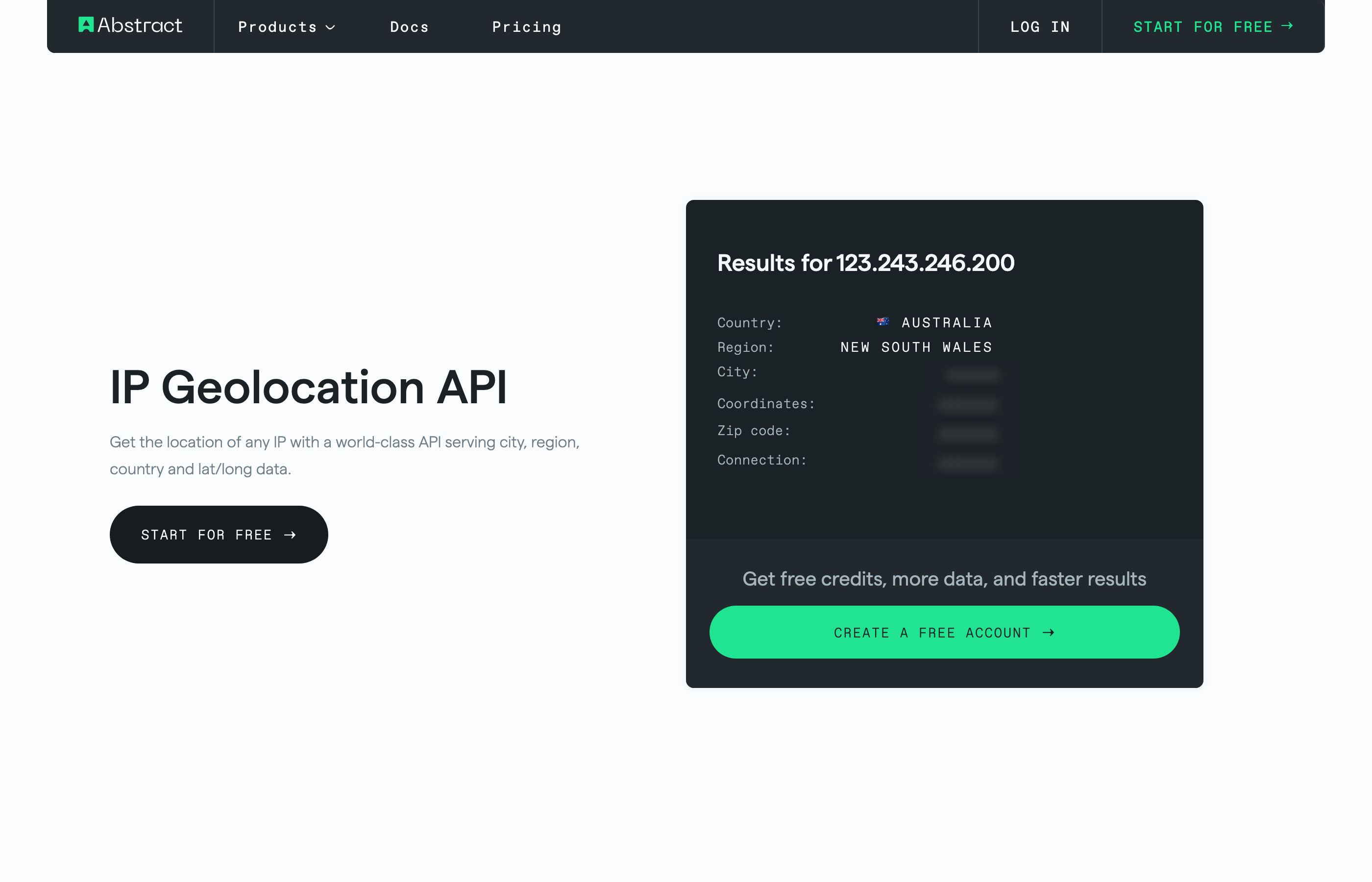The height and width of the screenshot is (882, 1372).
Task: Go to the Docs page
Action: 409,27
